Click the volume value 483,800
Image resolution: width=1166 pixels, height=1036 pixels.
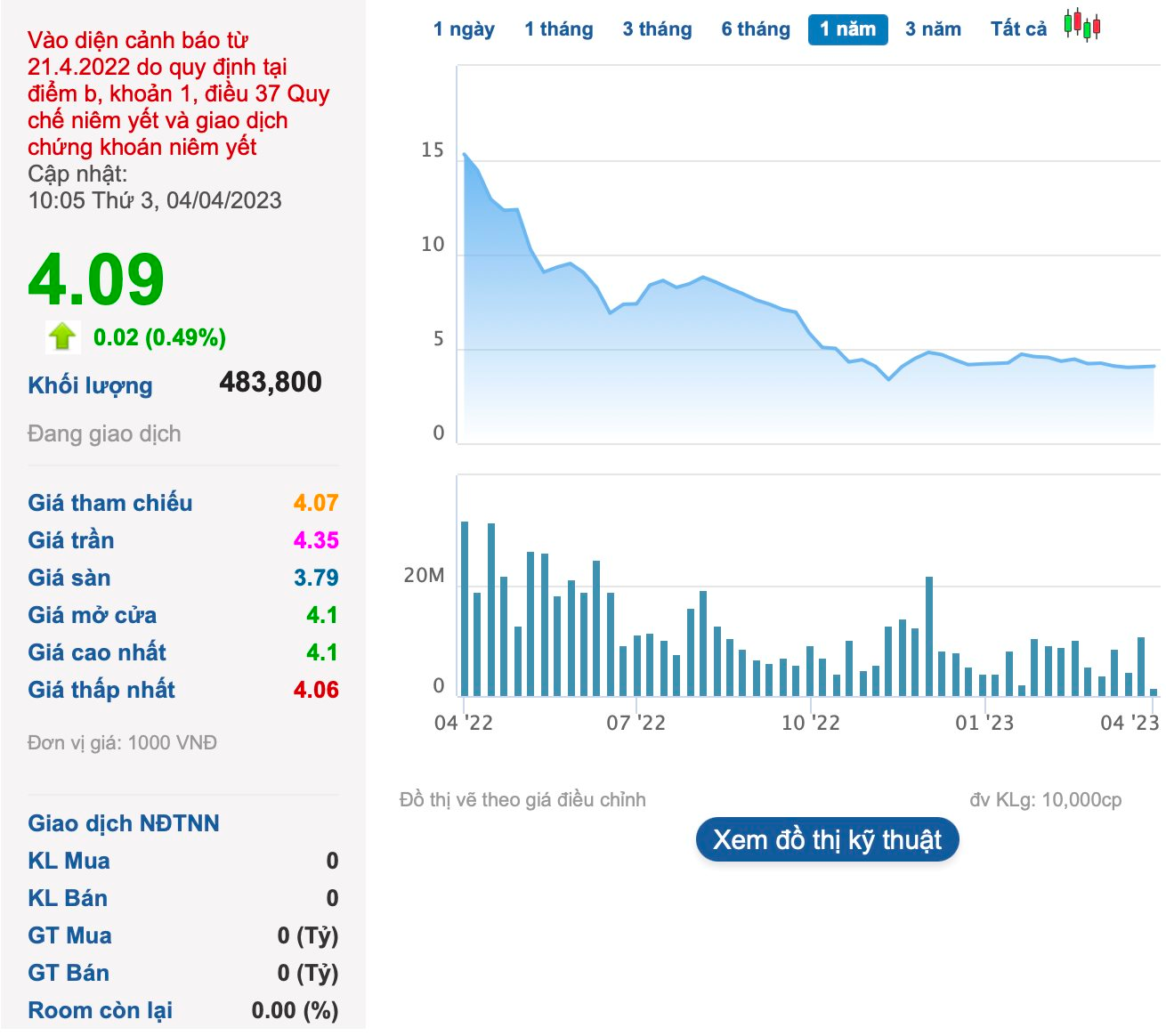click(271, 382)
